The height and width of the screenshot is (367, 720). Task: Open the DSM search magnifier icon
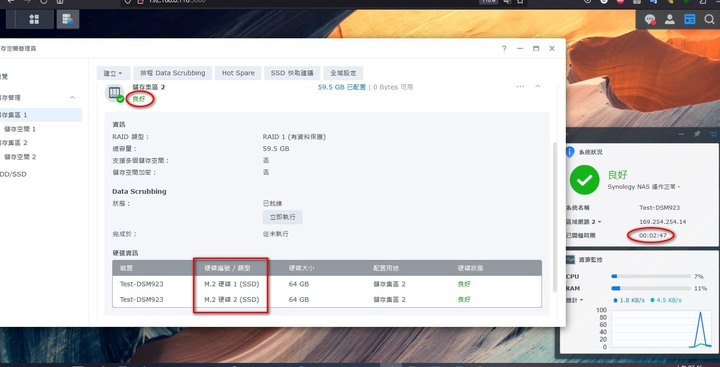[x=709, y=19]
